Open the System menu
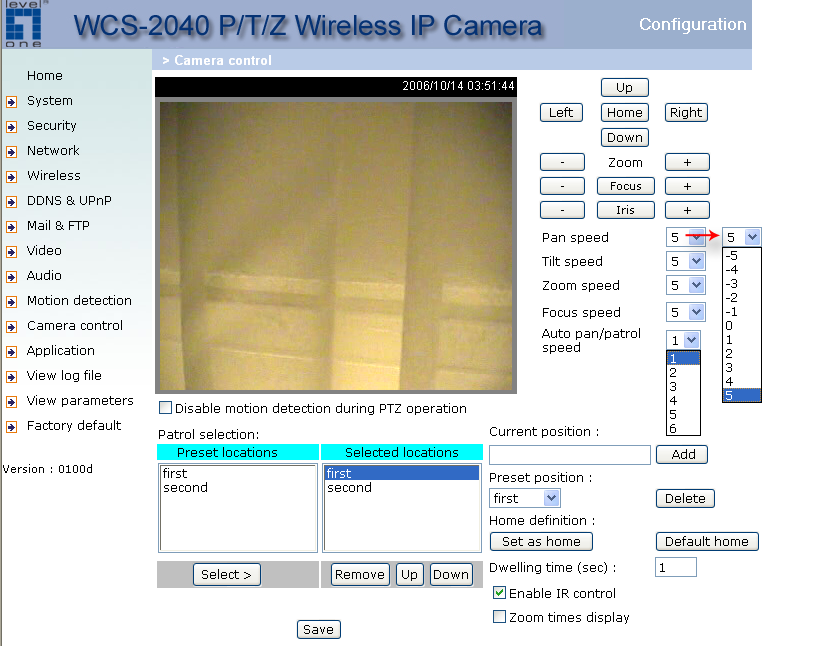The height and width of the screenshot is (646, 834). coord(49,100)
